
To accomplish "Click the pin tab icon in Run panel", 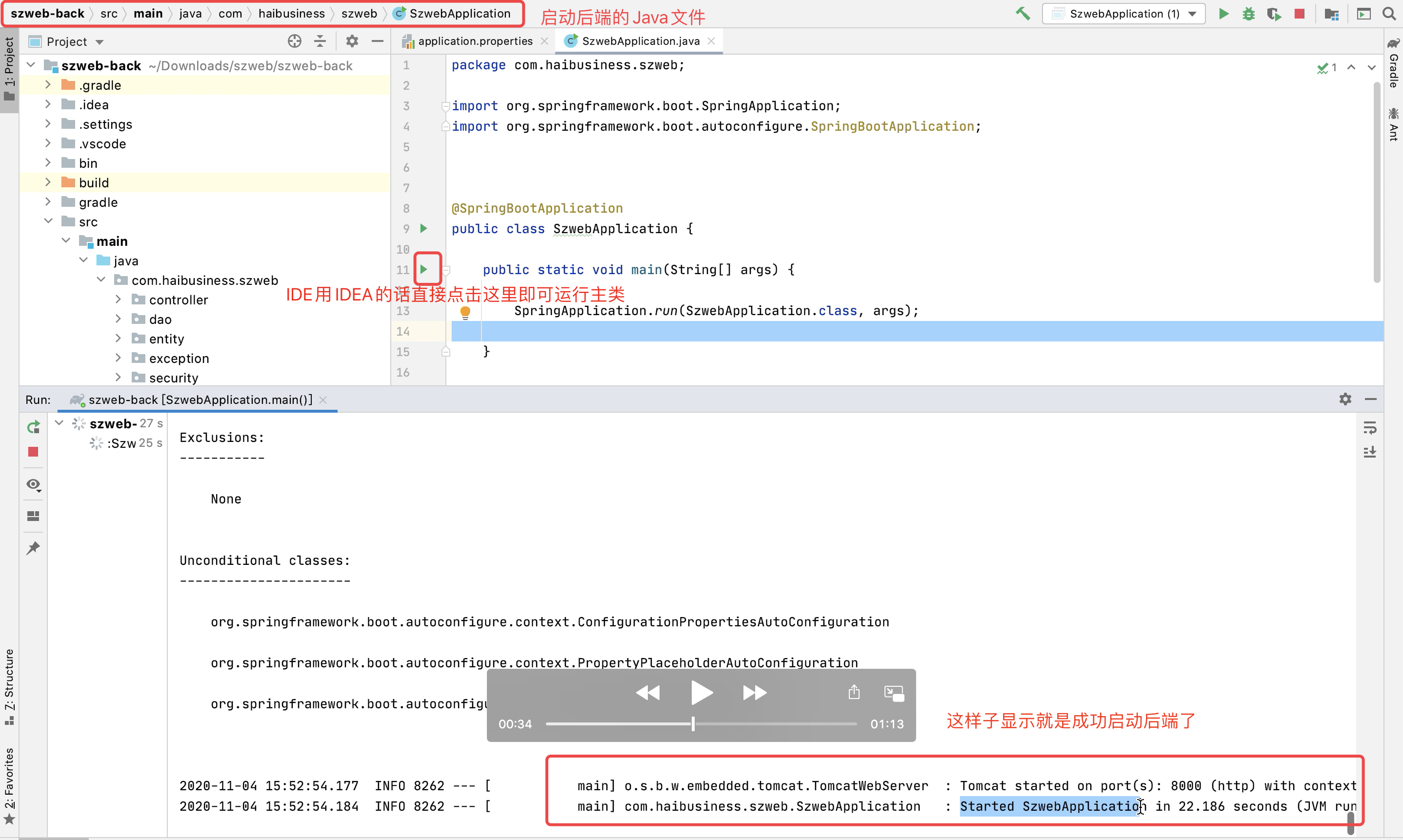I will [x=33, y=547].
